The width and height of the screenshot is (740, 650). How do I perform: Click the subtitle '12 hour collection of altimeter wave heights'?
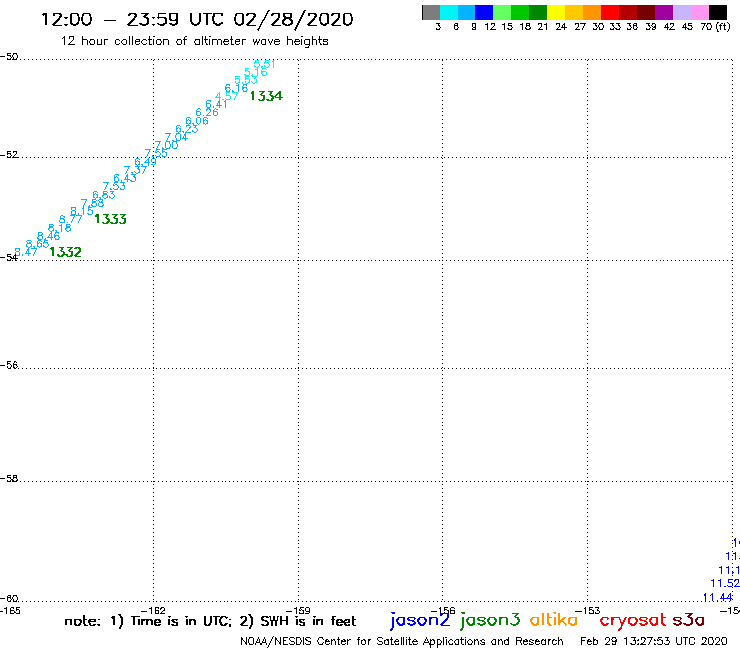coord(194,41)
